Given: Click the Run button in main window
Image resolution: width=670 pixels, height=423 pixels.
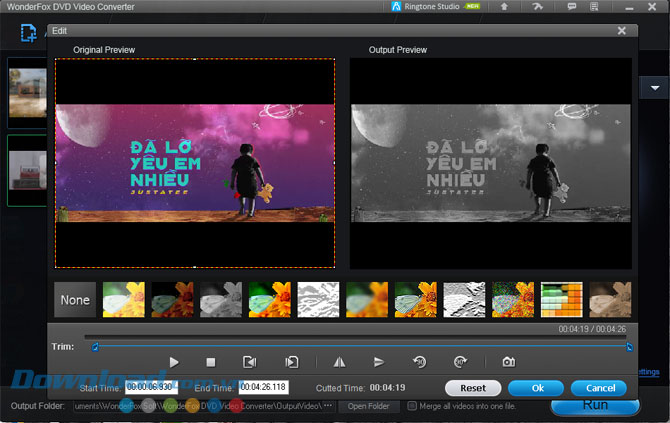Looking at the screenshot, I should click(595, 406).
